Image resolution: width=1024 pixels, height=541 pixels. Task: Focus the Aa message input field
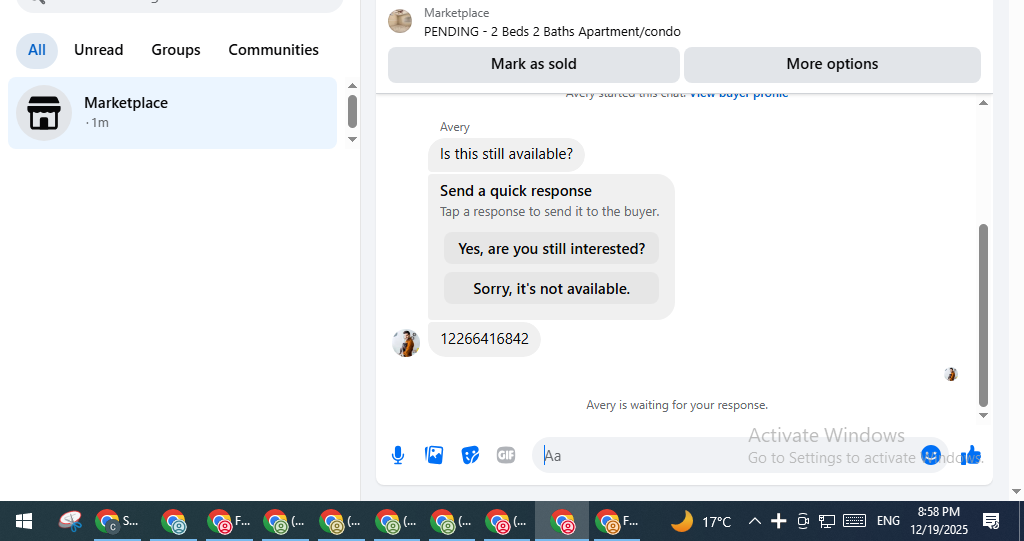[x=725, y=455]
